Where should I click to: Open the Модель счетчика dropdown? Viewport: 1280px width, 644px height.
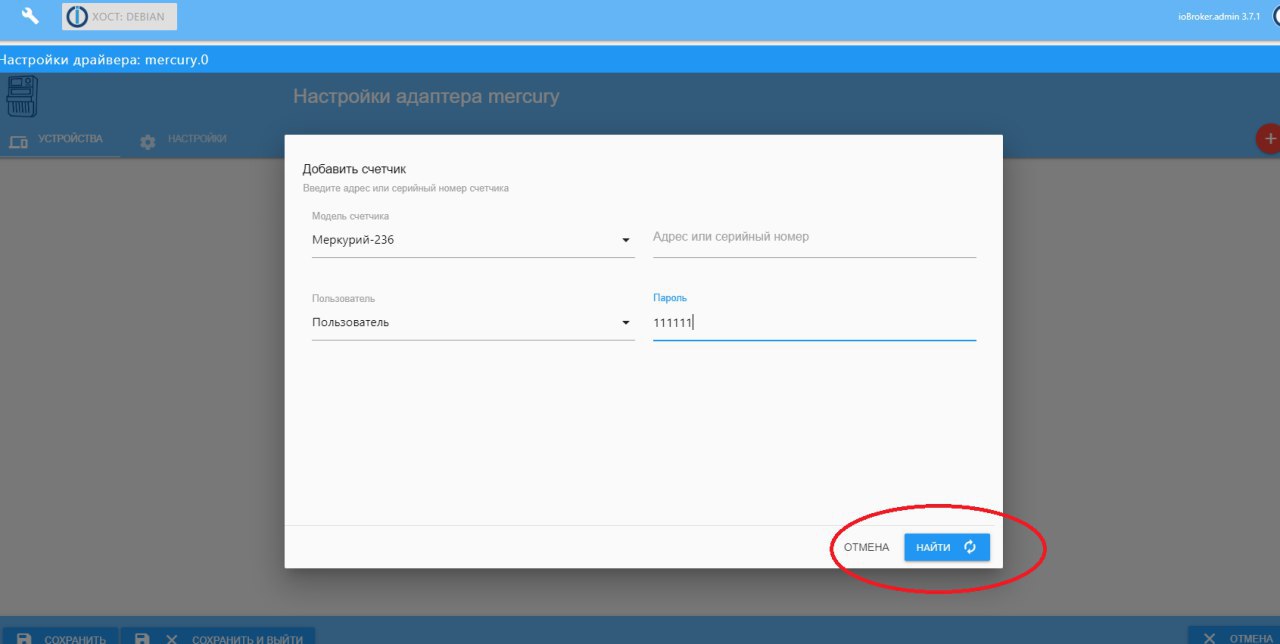(x=473, y=240)
